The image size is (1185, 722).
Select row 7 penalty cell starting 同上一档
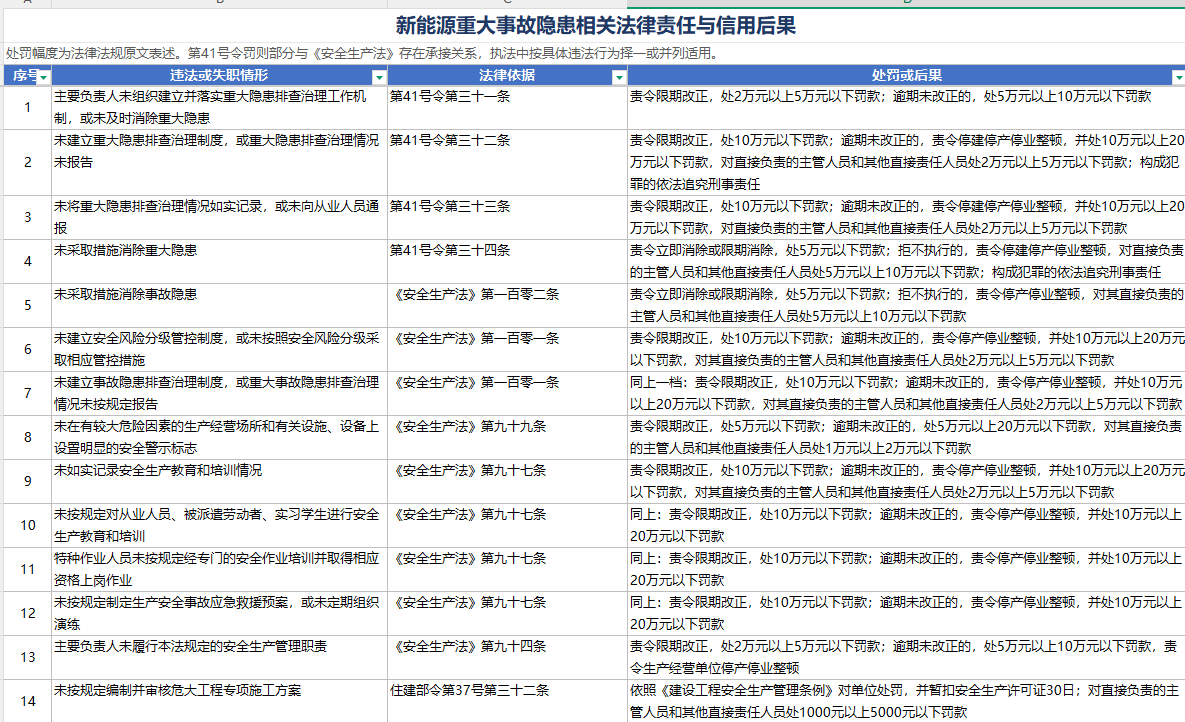tap(906, 393)
